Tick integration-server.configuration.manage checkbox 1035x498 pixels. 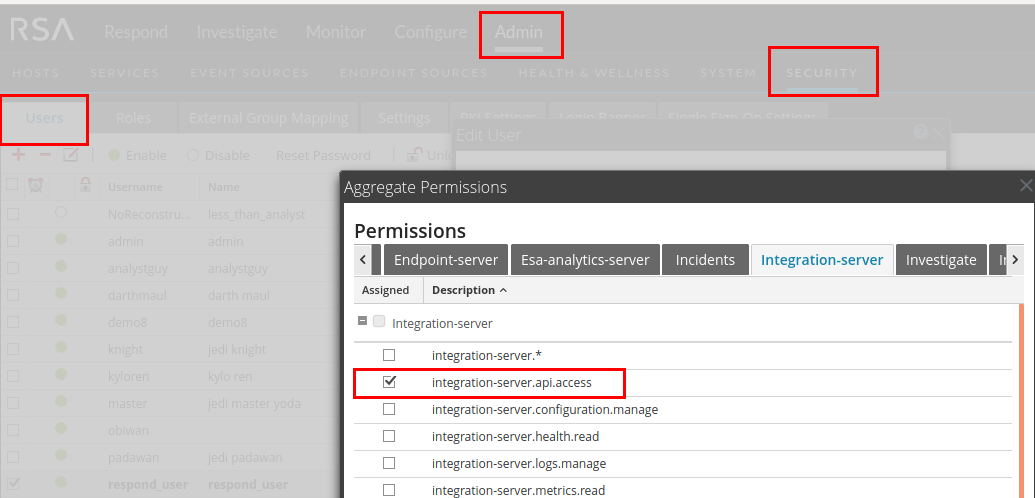[x=389, y=409]
